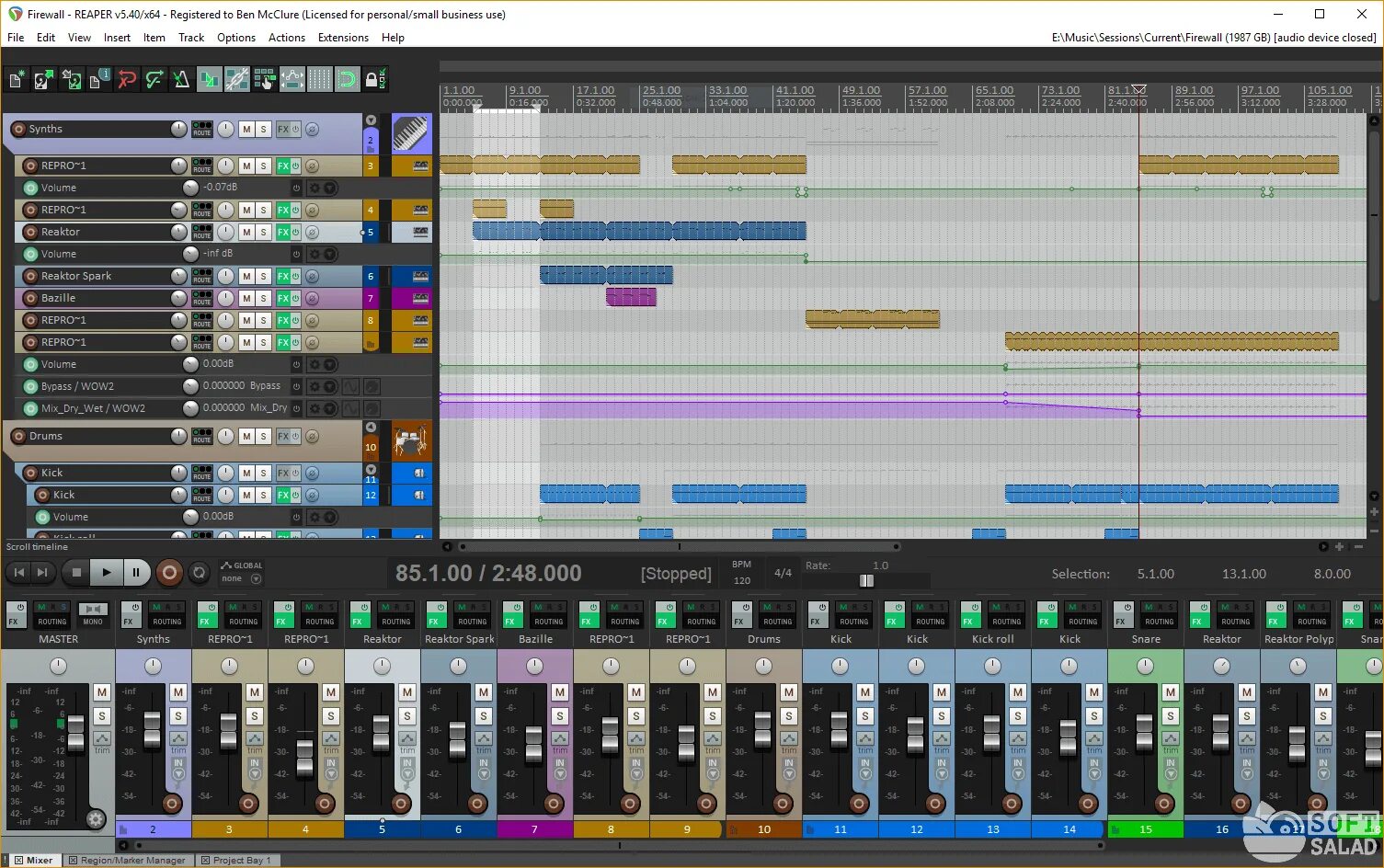Image resolution: width=1384 pixels, height=868 pixels.
Task: Toggle auto-crossfade toolbar icon
Action: (x=210, y=80)
